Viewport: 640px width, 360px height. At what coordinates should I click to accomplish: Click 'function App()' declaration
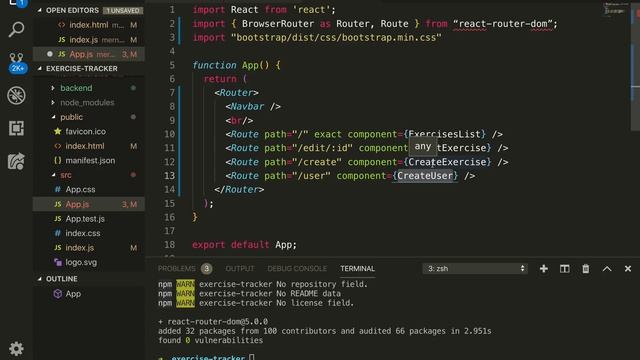tap(236, 65)
